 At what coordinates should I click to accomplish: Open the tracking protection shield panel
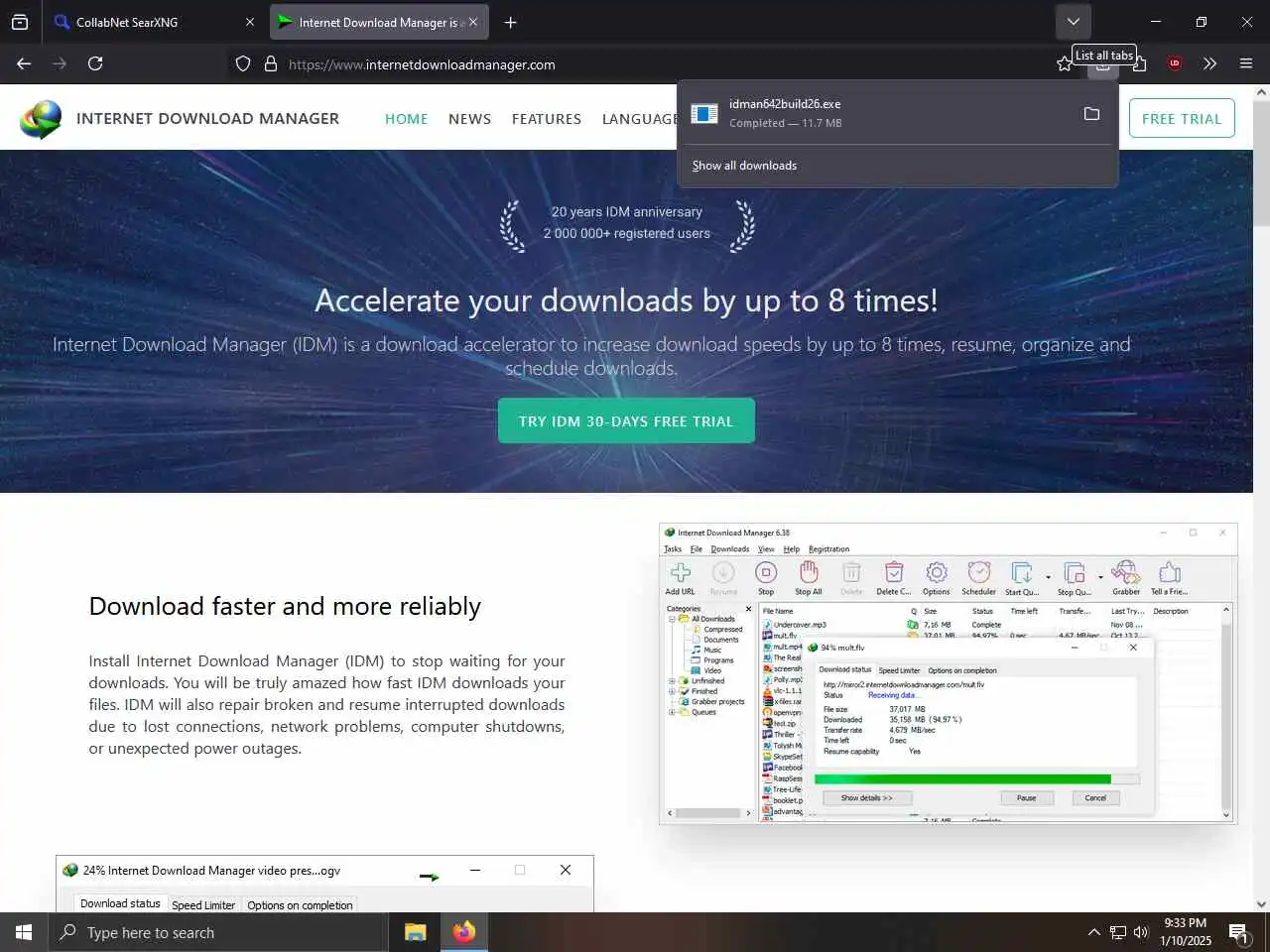coord(243,64)
